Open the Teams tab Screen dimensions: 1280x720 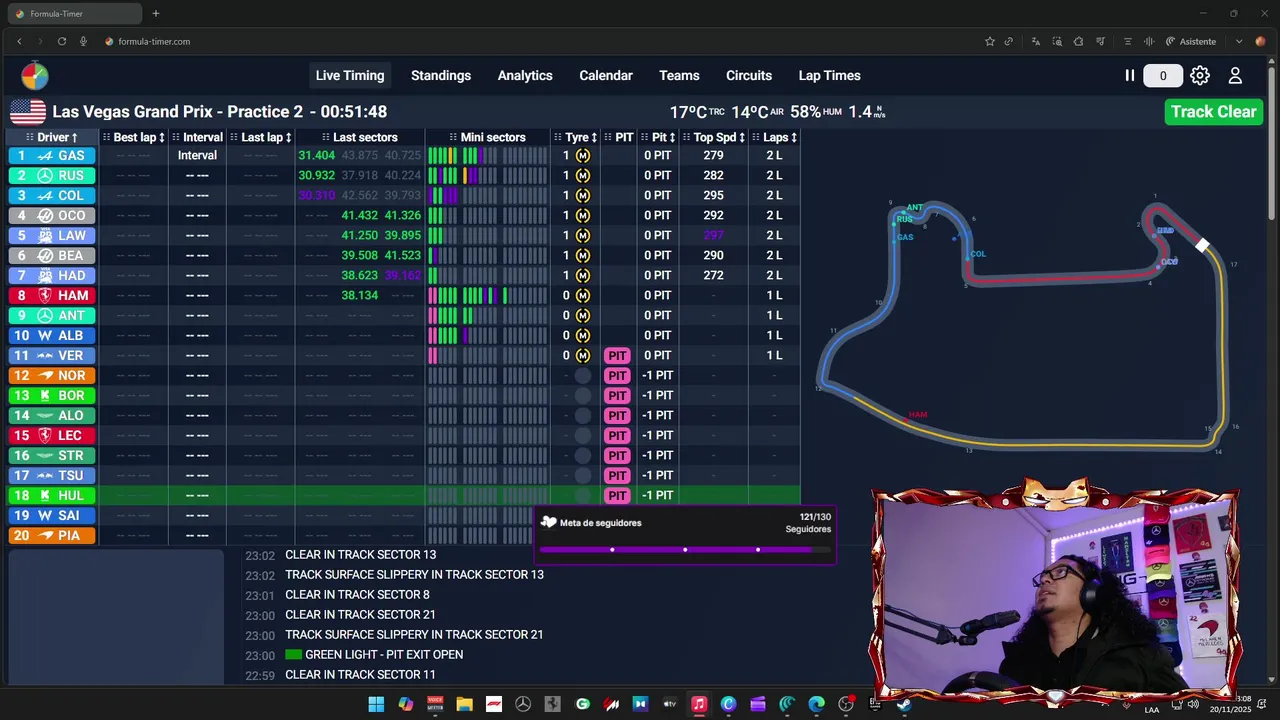679,76
